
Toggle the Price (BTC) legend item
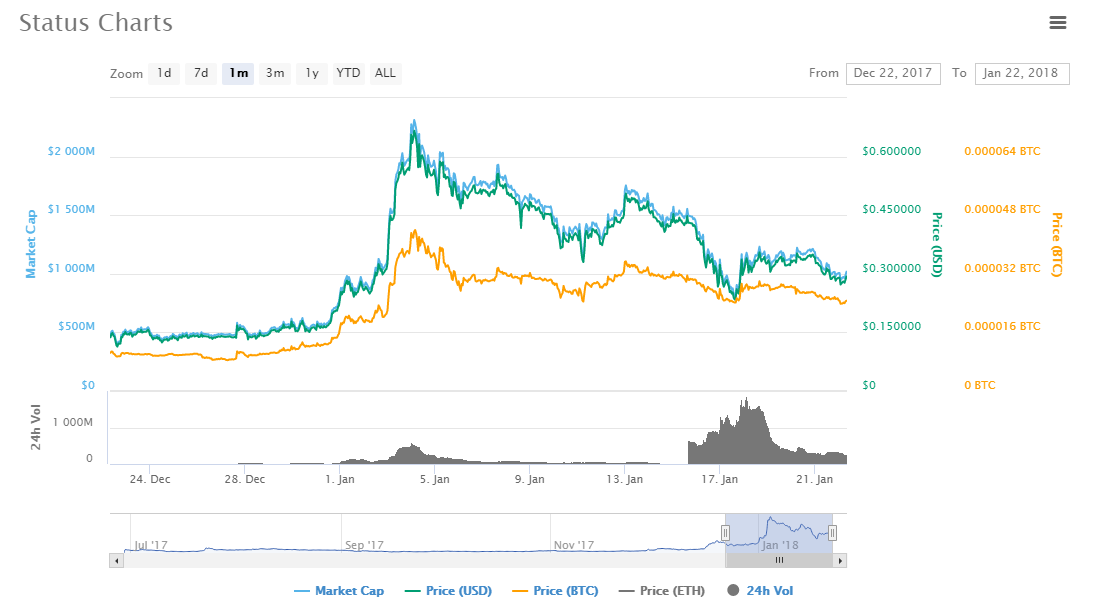click(x=556, y=591)
